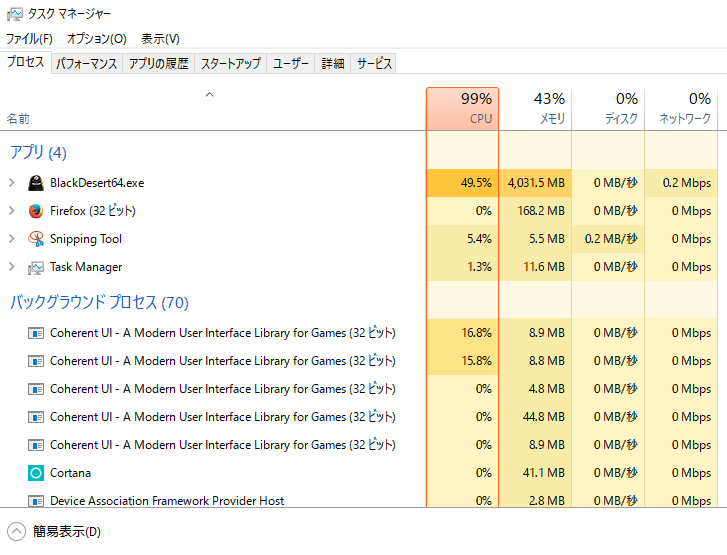Open the ファイル(F) menu
This screenshot has width=727, height=555.
[29, 38]
